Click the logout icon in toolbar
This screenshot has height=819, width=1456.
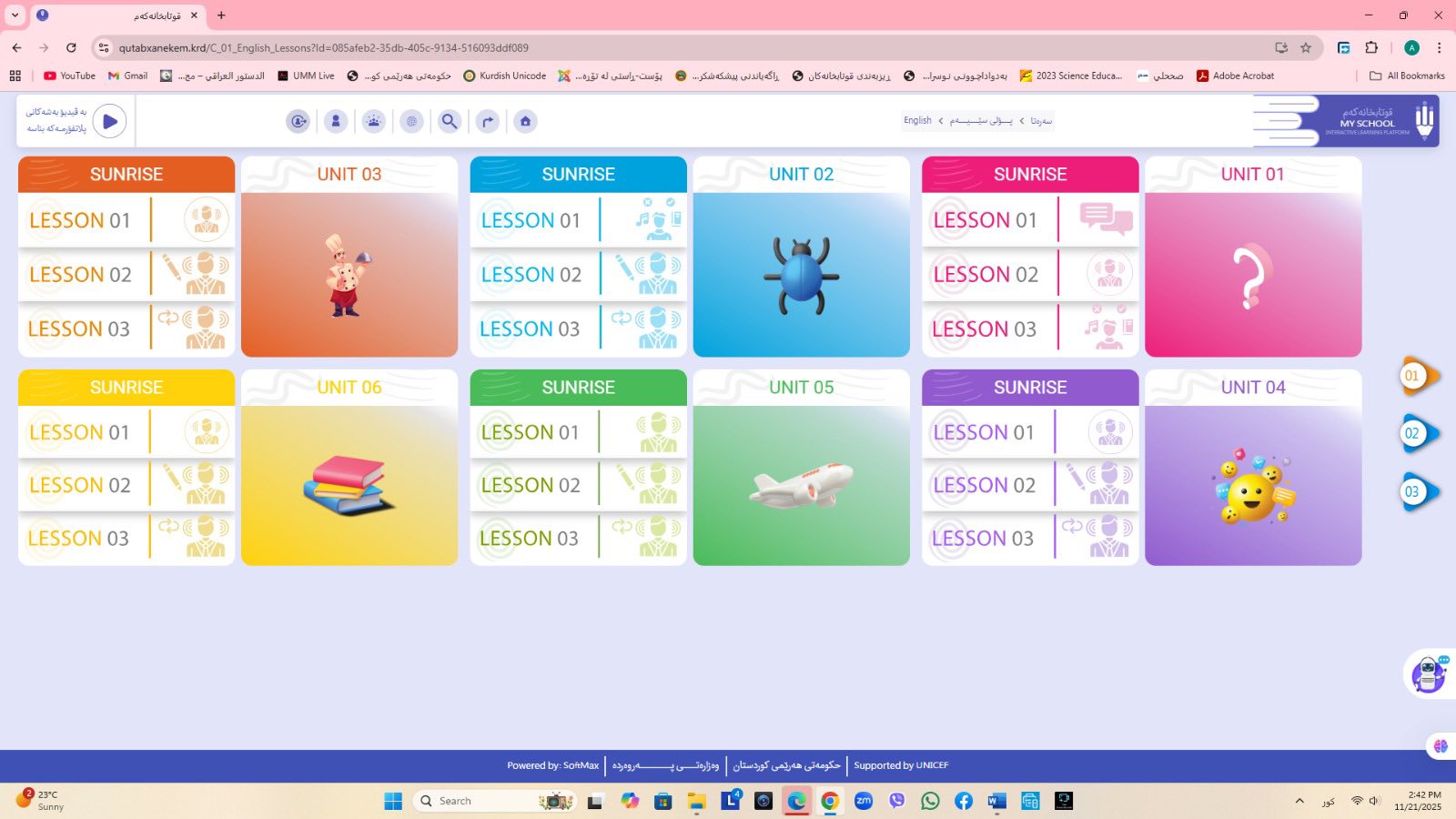point(298,121)
